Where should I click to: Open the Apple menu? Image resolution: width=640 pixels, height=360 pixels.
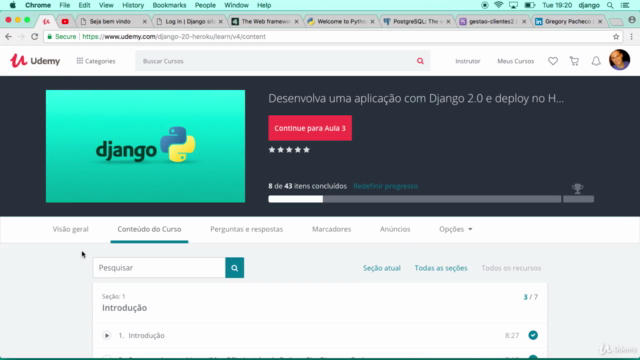(x=13, y=5)
